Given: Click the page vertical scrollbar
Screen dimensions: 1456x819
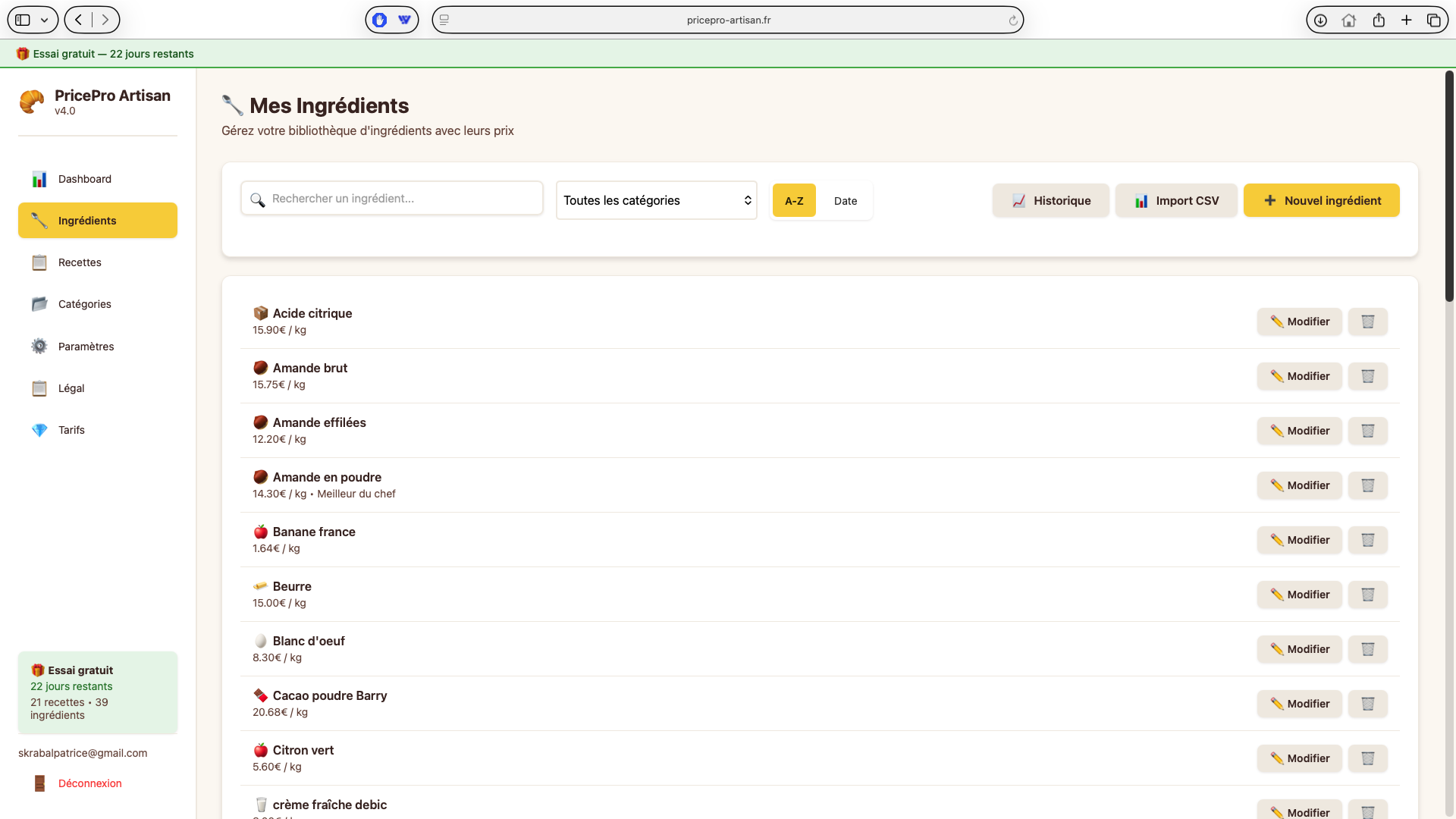Looking at the screenshot, I should coord(1449,186).
